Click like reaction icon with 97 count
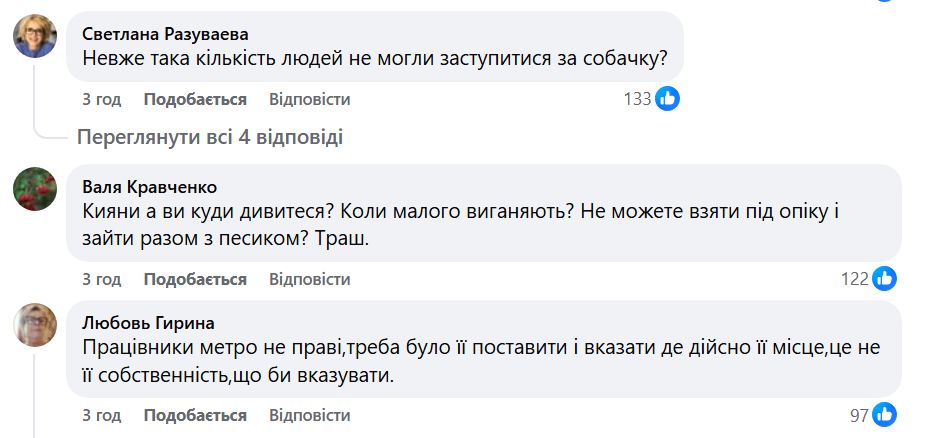 tap(884, 414)
